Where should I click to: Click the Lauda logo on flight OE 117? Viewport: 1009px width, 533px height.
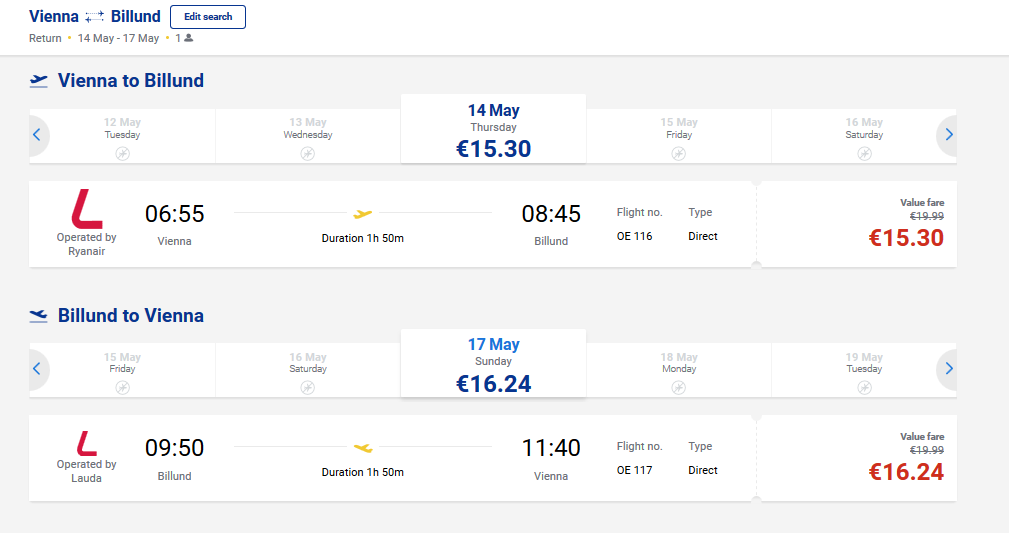tap(86, 444)
